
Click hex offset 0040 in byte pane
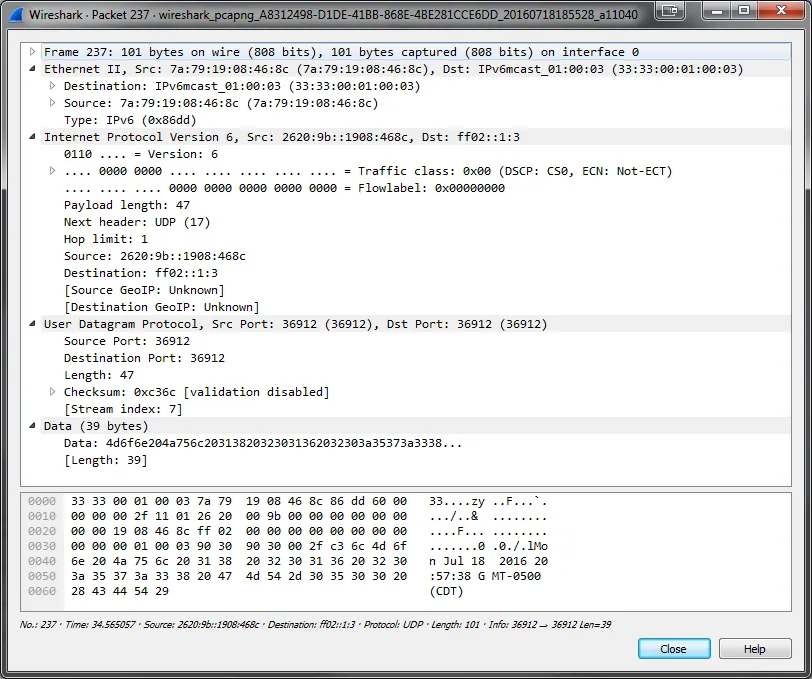point(42,561)
